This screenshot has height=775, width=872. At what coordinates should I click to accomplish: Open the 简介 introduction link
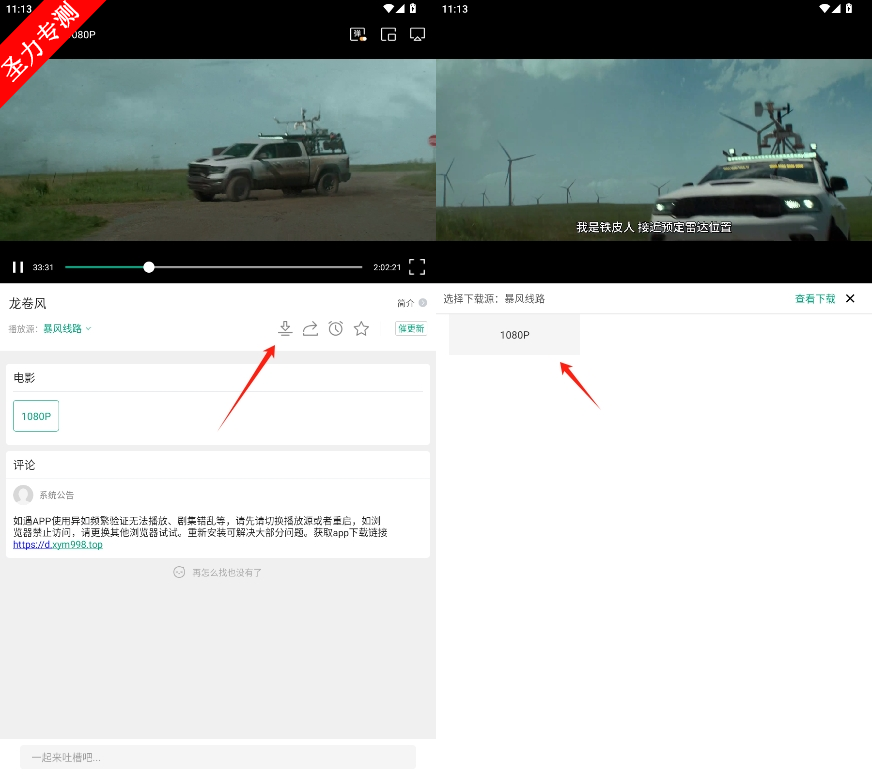coord(412,303)
